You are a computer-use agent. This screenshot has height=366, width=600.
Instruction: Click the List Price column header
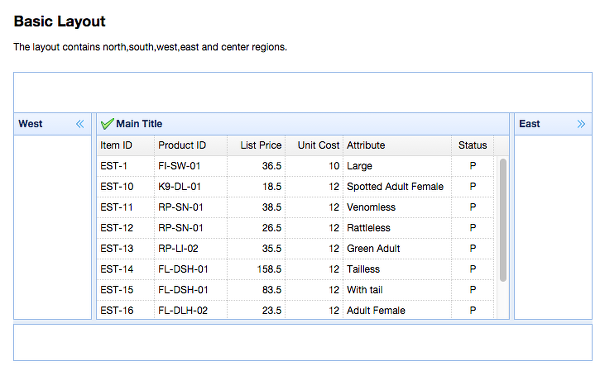pos(256,145)
